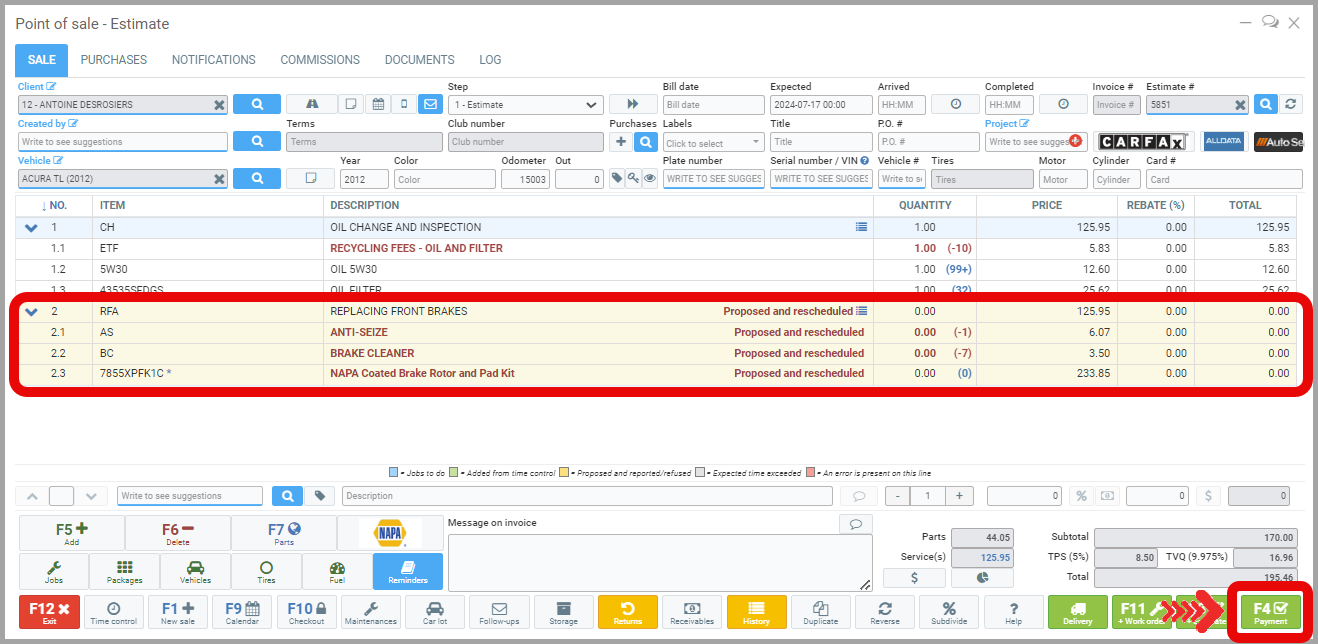The width and height of the screenshot is (1318, 644).
Task: Click the Car lot button
Action: 435,612
